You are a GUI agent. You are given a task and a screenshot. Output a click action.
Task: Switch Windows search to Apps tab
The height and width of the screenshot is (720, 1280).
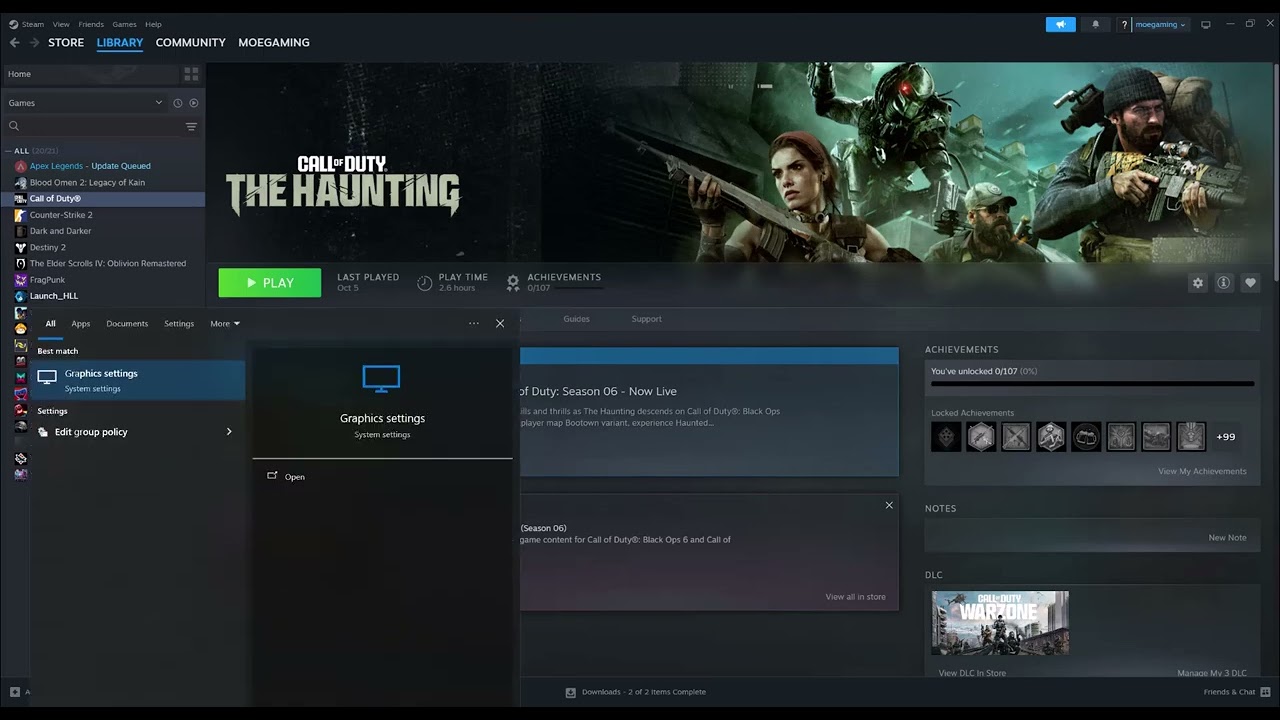(81, 324)
